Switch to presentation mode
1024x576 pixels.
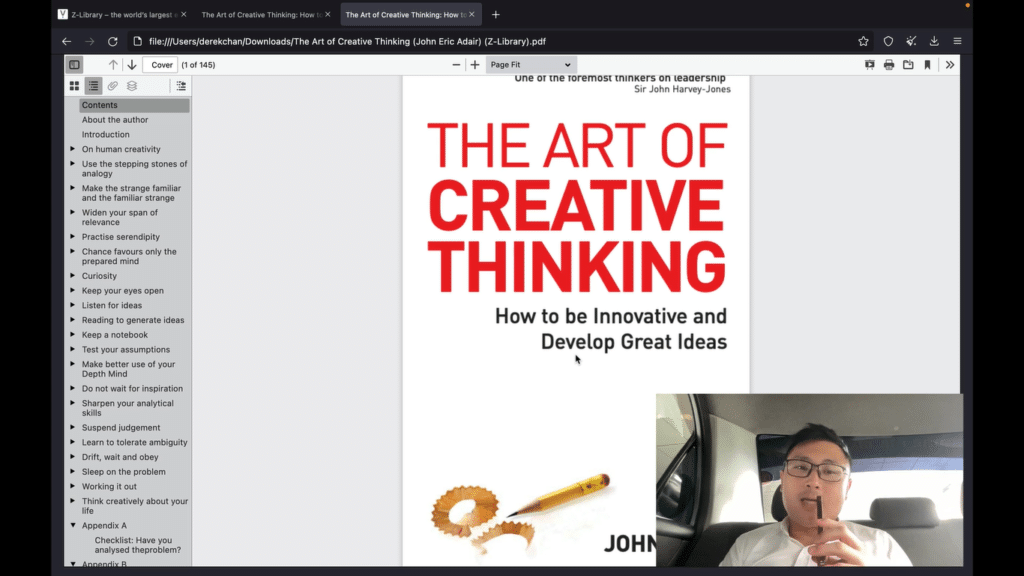point(869,65)
